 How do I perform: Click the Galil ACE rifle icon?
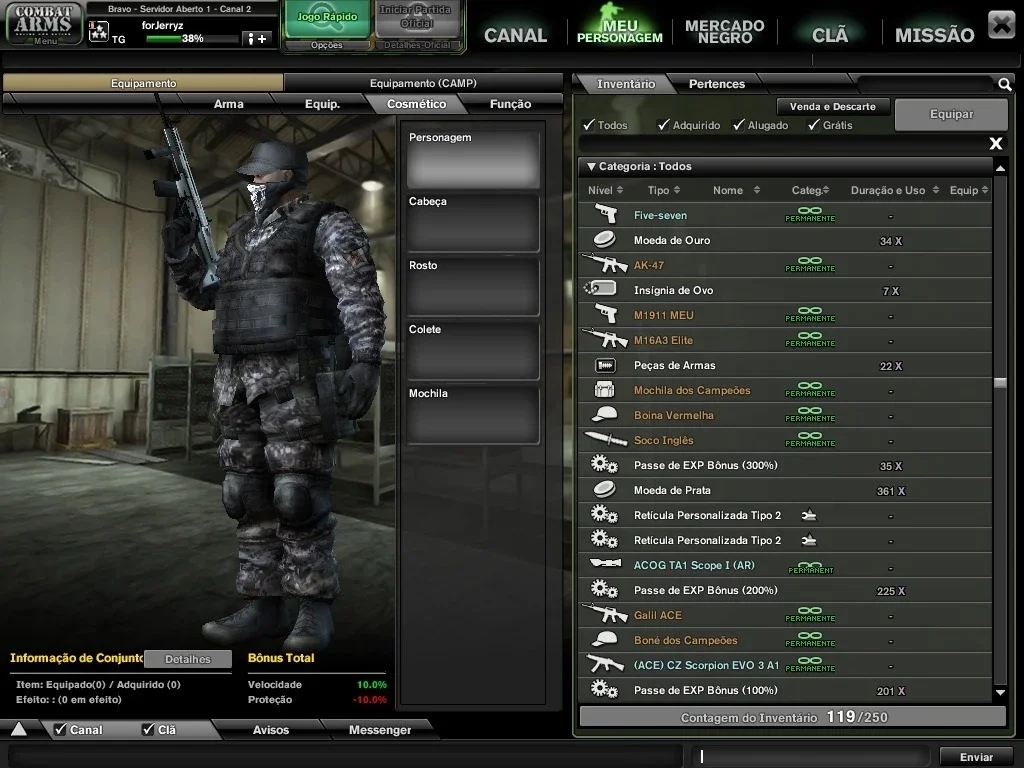(605, 614)
